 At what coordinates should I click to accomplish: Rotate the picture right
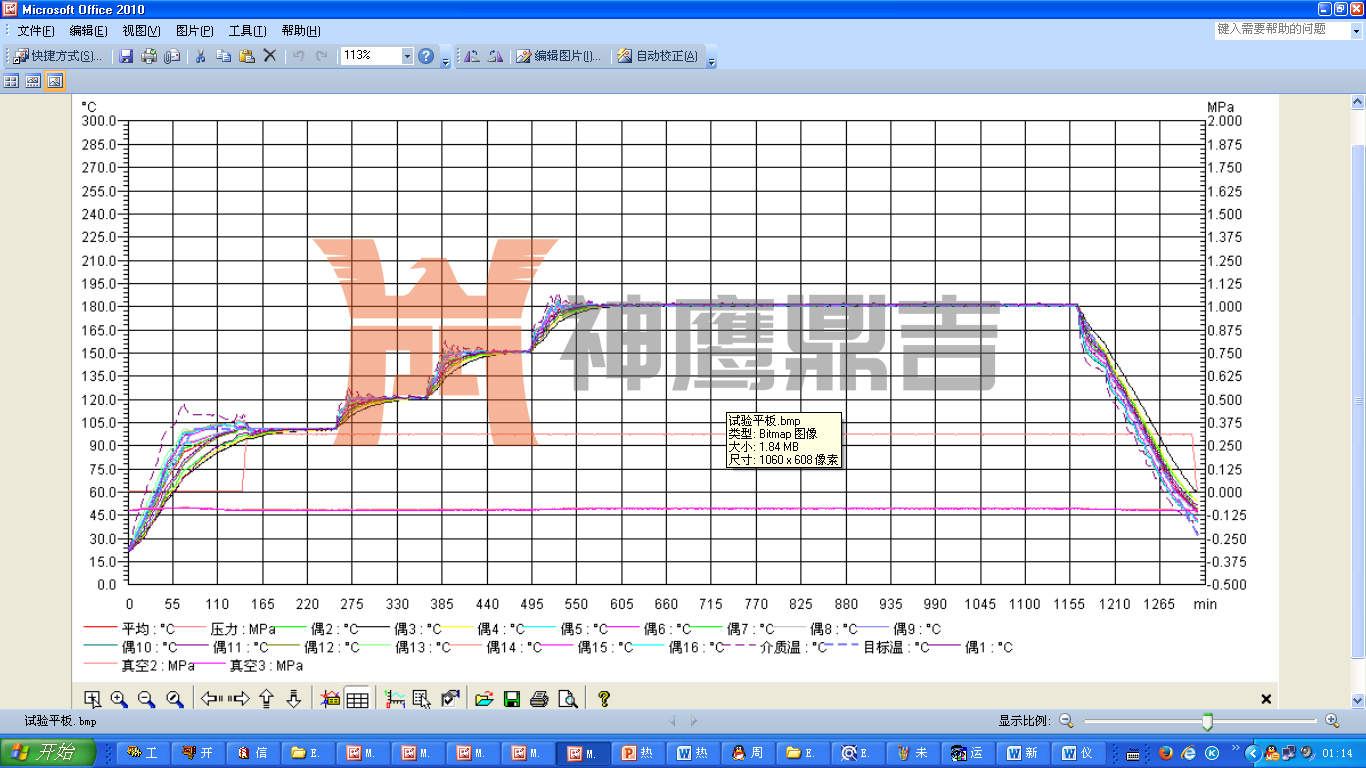pos(495,56)
